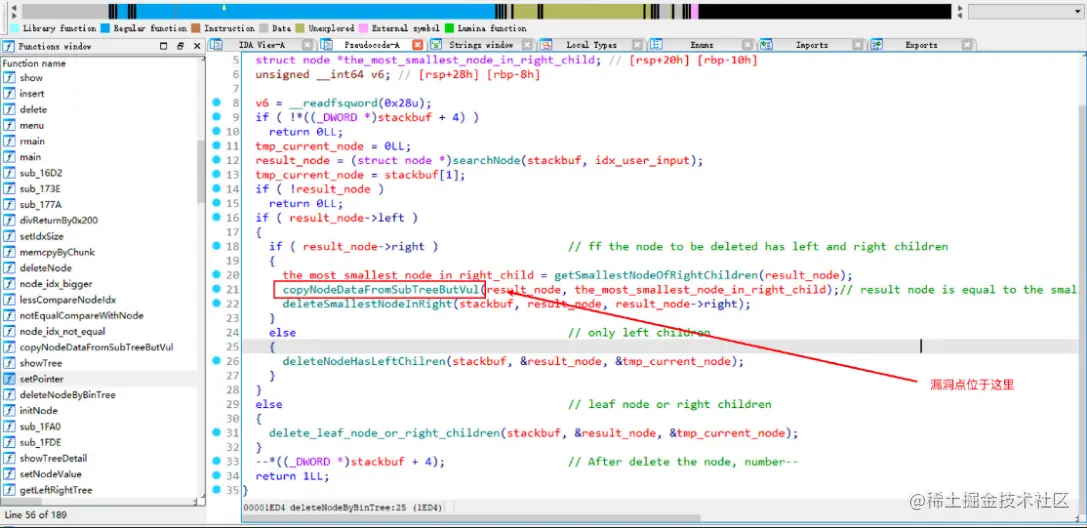Select deleteNodeByBinTree in function list

[67, 395]
